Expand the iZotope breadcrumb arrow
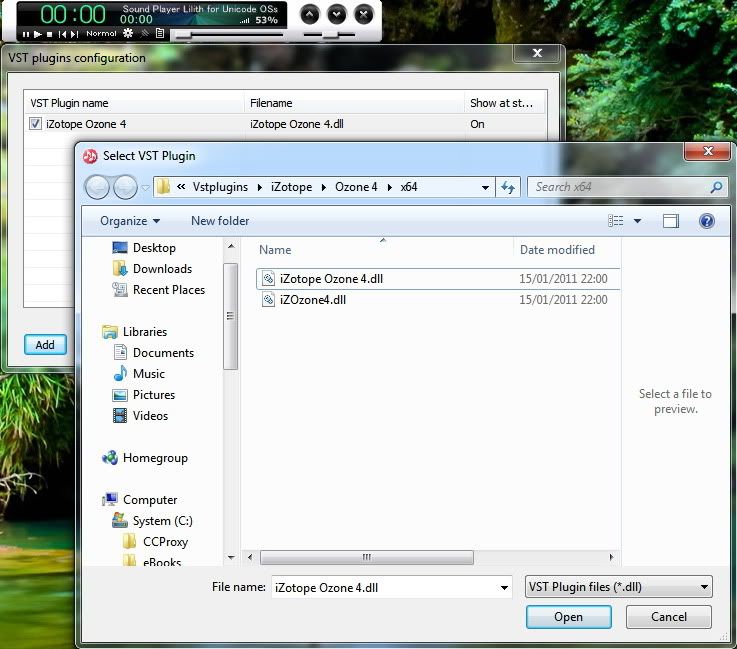This screenshot has width=737, height=649. pos(323,188)
